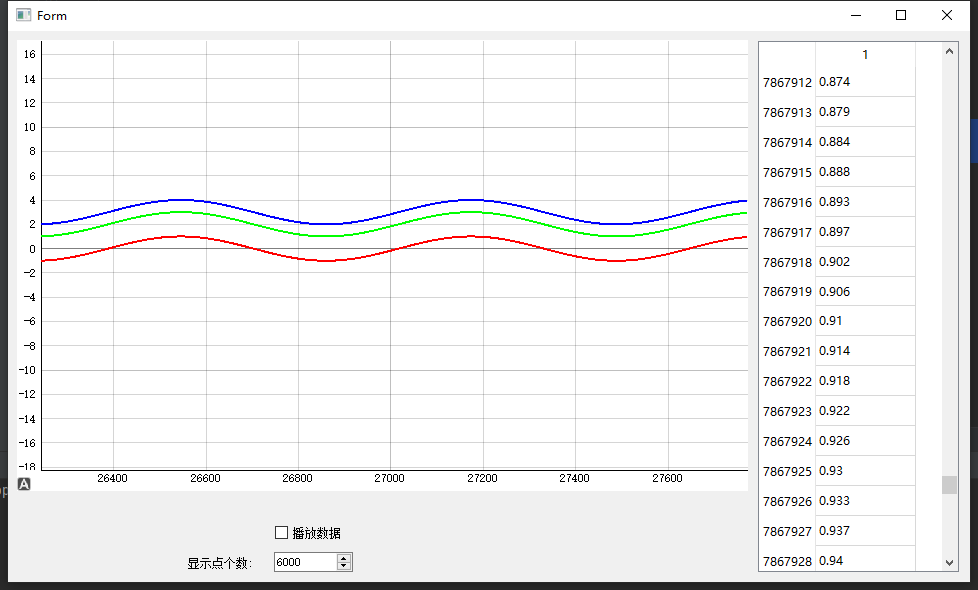
Task: Click the scrollbar up arrow icon
Action: [949, 50]
